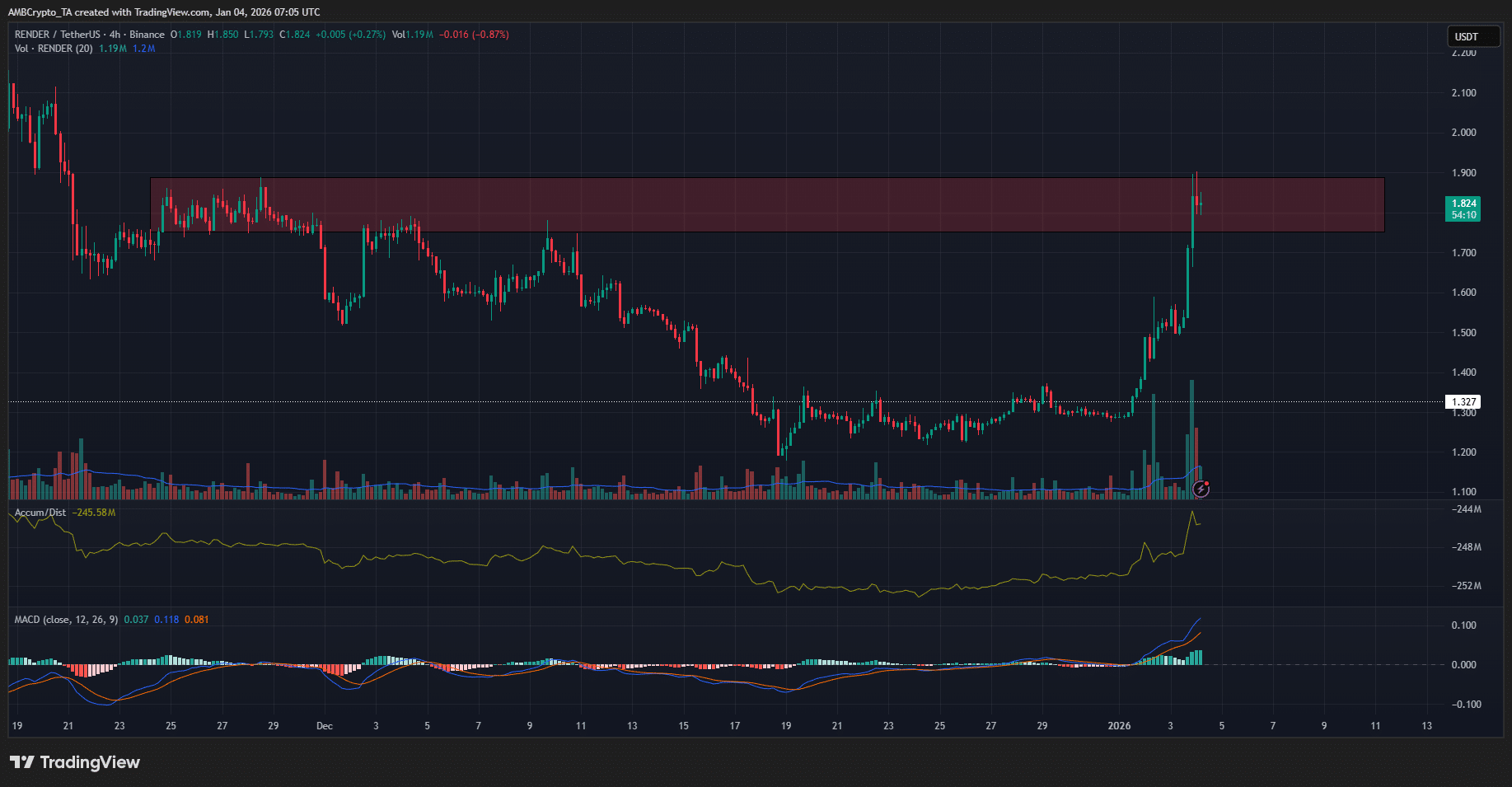This screenshot has height=787, width=1512.
Task: Click the lightning bolt trading icon on the chart
Action: [1201, 490]
